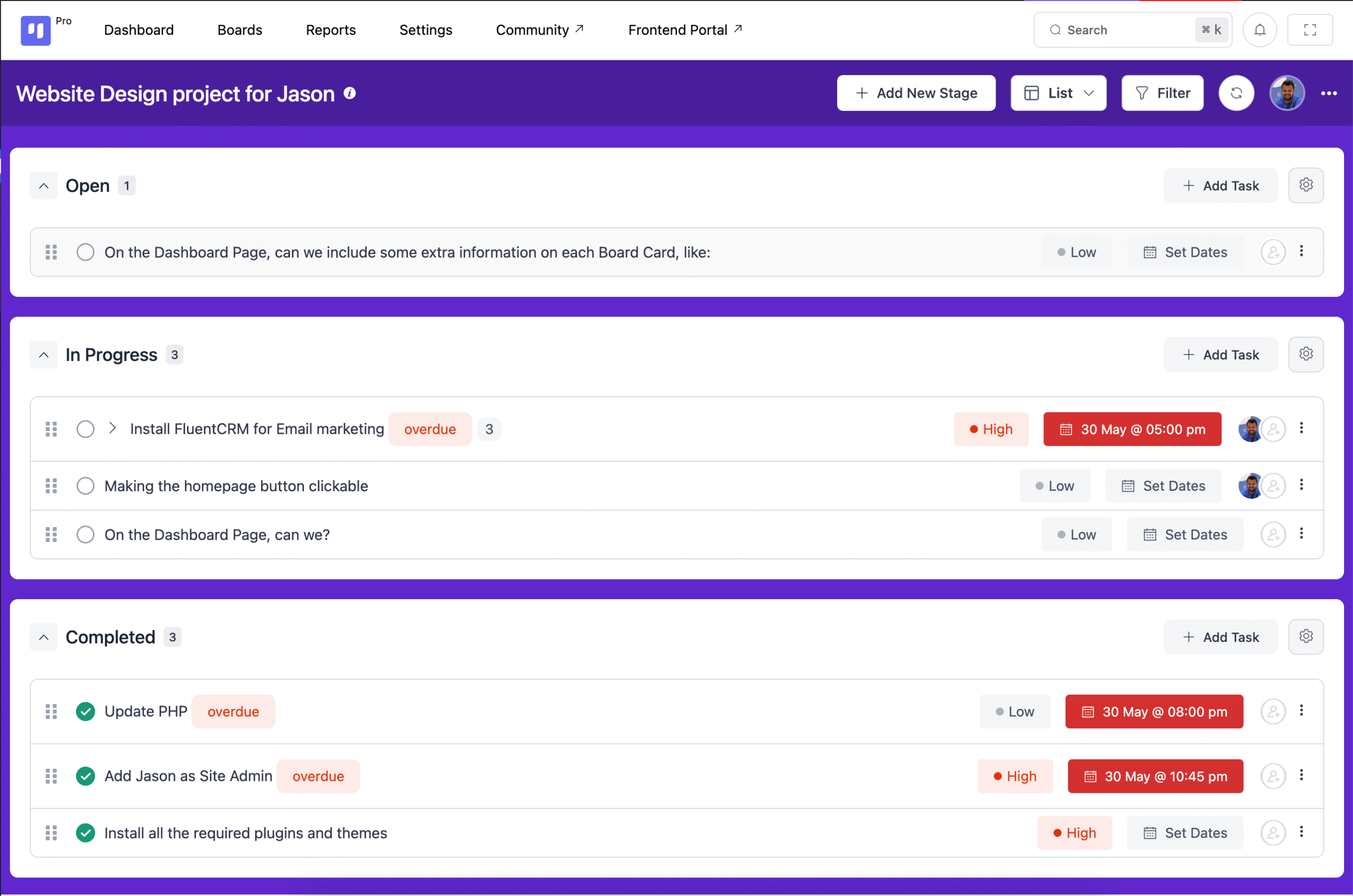Open the three-dot menu for the Update PHP task

pyautogui.click(x=1302, y=710)
